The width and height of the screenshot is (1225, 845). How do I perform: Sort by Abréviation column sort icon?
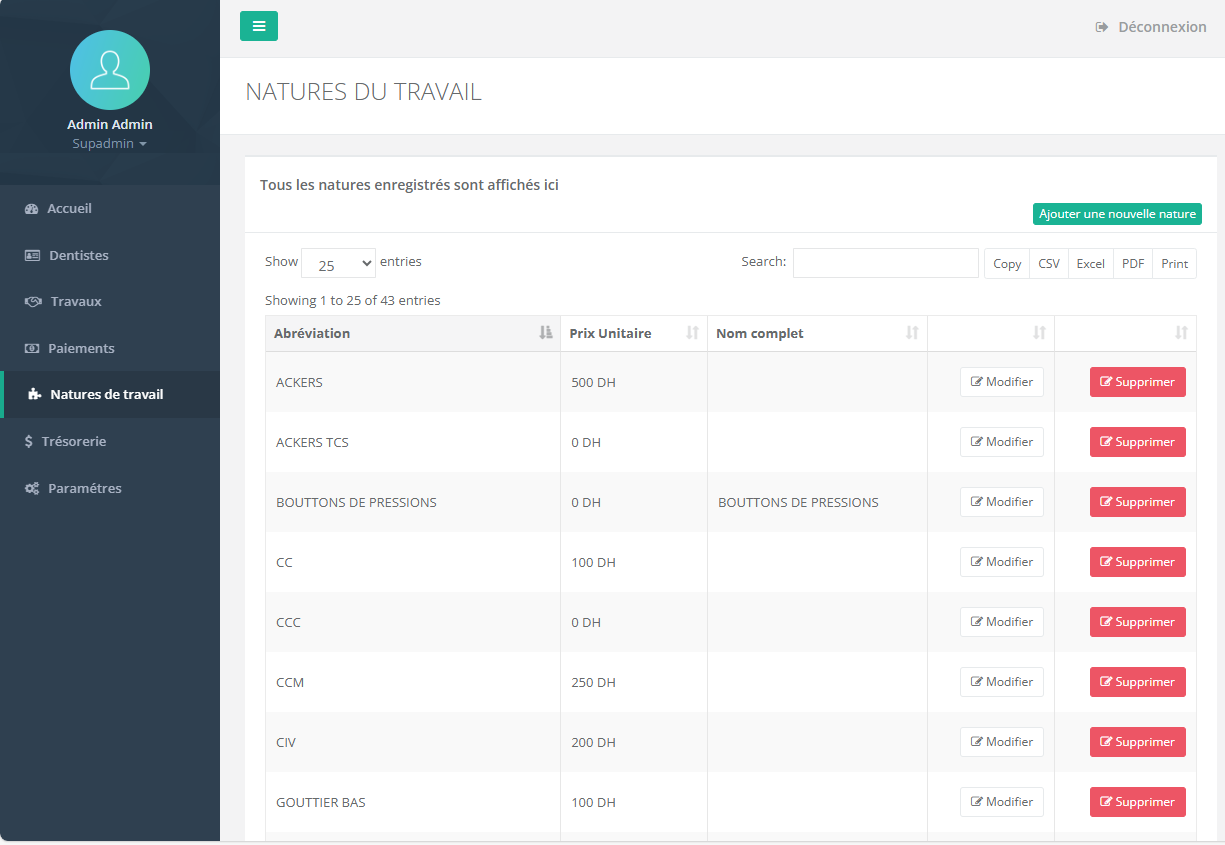click(545, 333)
